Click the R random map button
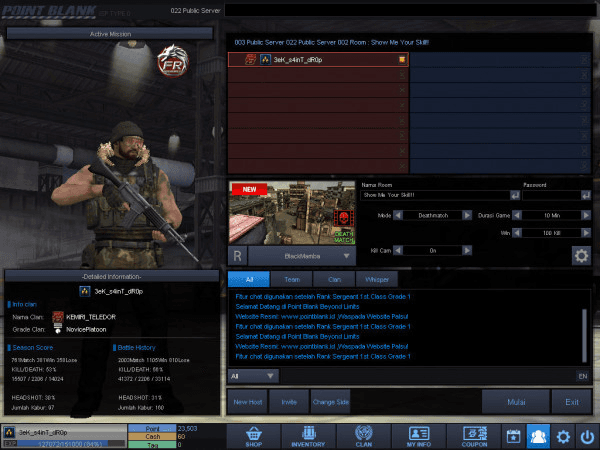The width and height of the screenshot is (600, 450). pyautogui.click(x=239, y=256)
